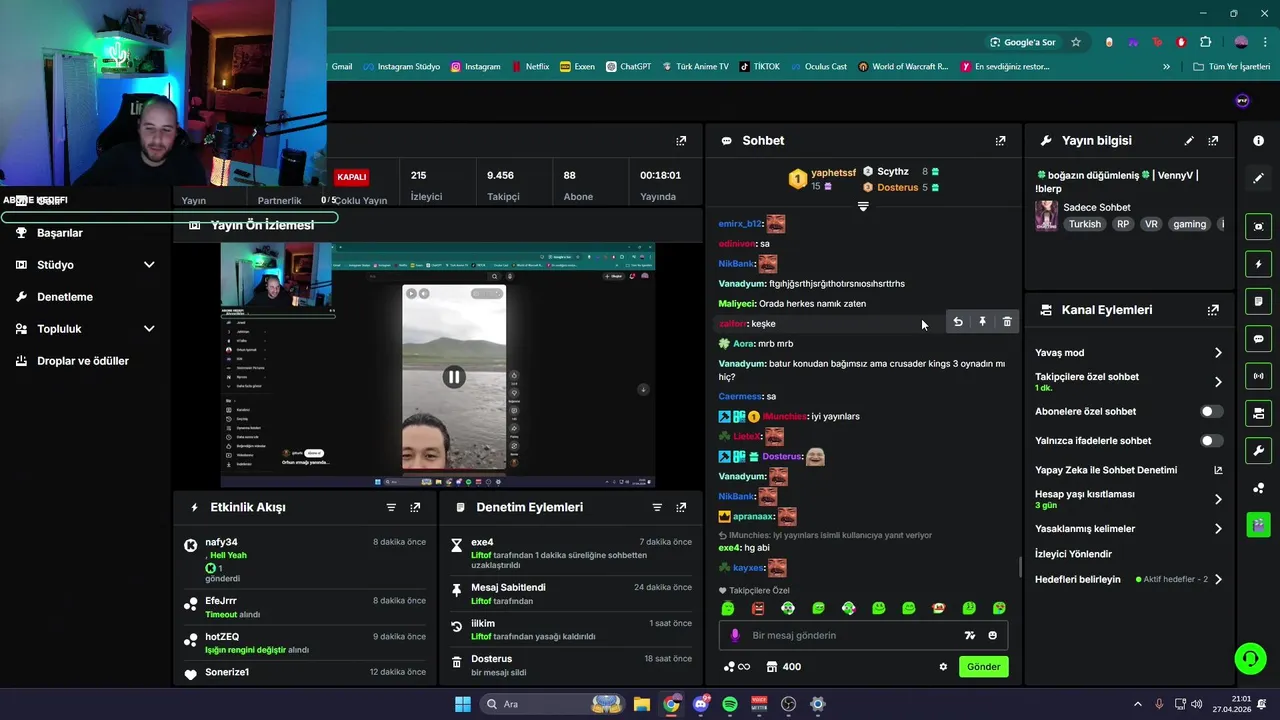Click the 400 shop counter below chat
This screenshot has width=1280, height=720.
click(783, 667)
